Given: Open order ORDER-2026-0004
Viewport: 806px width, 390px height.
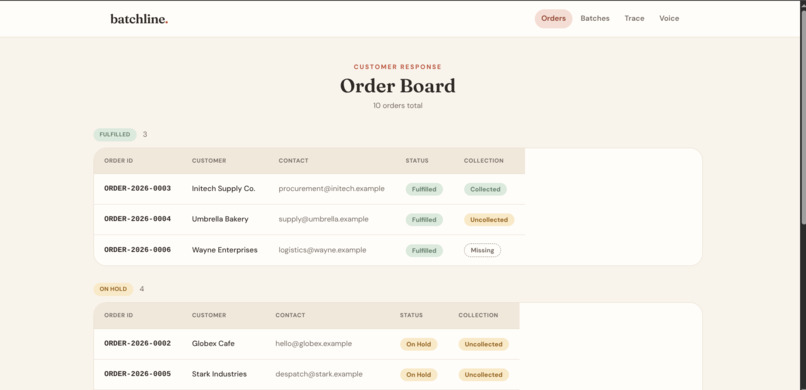Looking at the screenshot, I should click(x=137, y=219).
